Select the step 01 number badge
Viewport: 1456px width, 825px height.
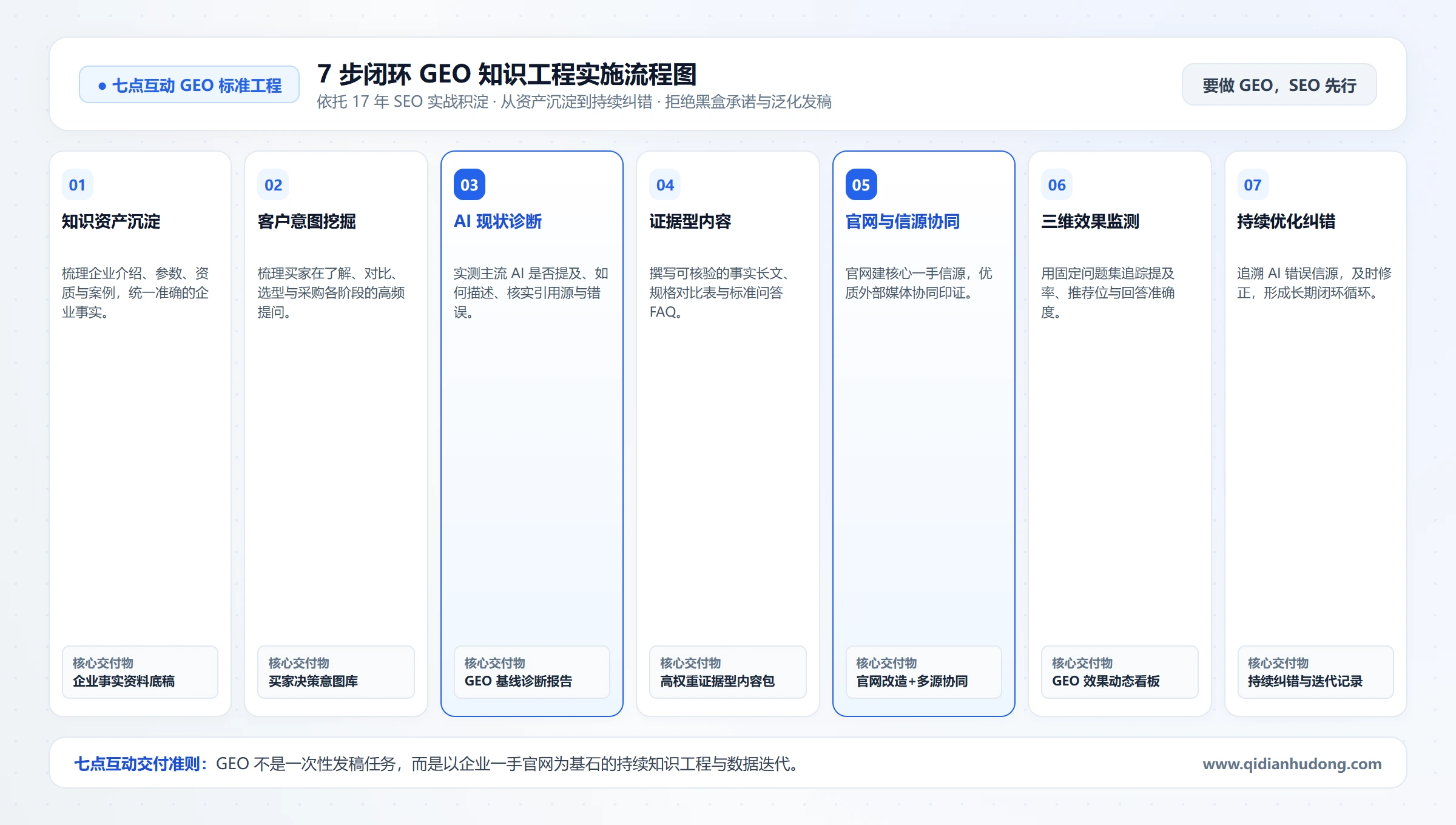(x=78, y=185)
